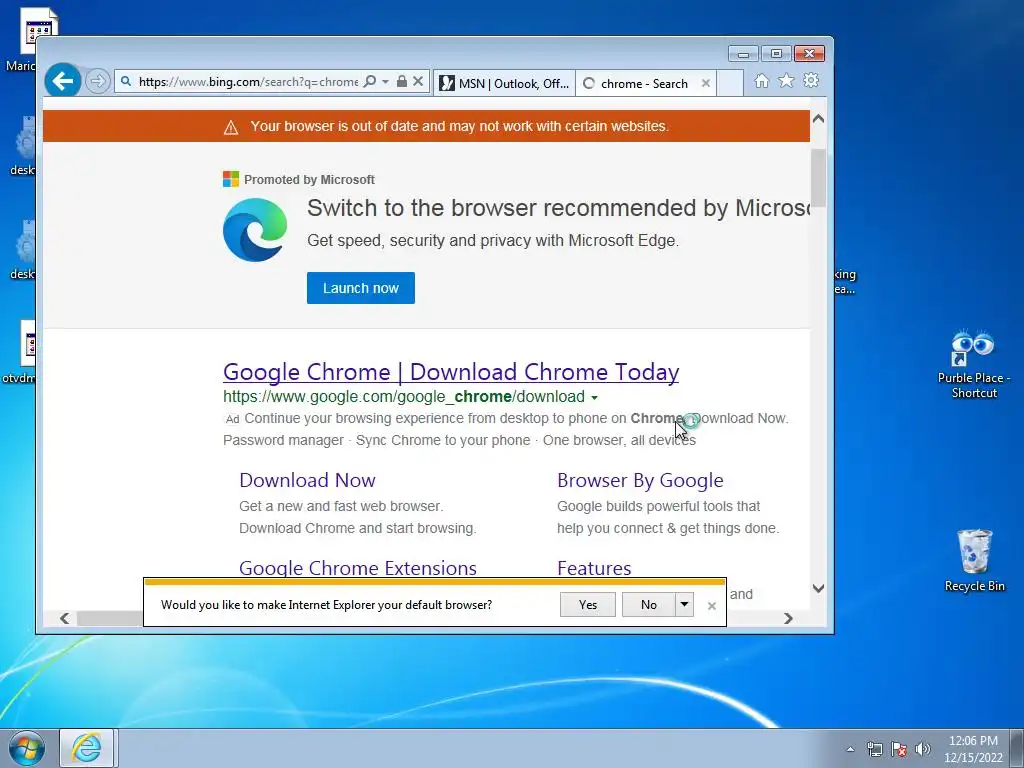Expand the dropdown arrow next to No
Viewport: 1024px width, 768px height.
684,605
